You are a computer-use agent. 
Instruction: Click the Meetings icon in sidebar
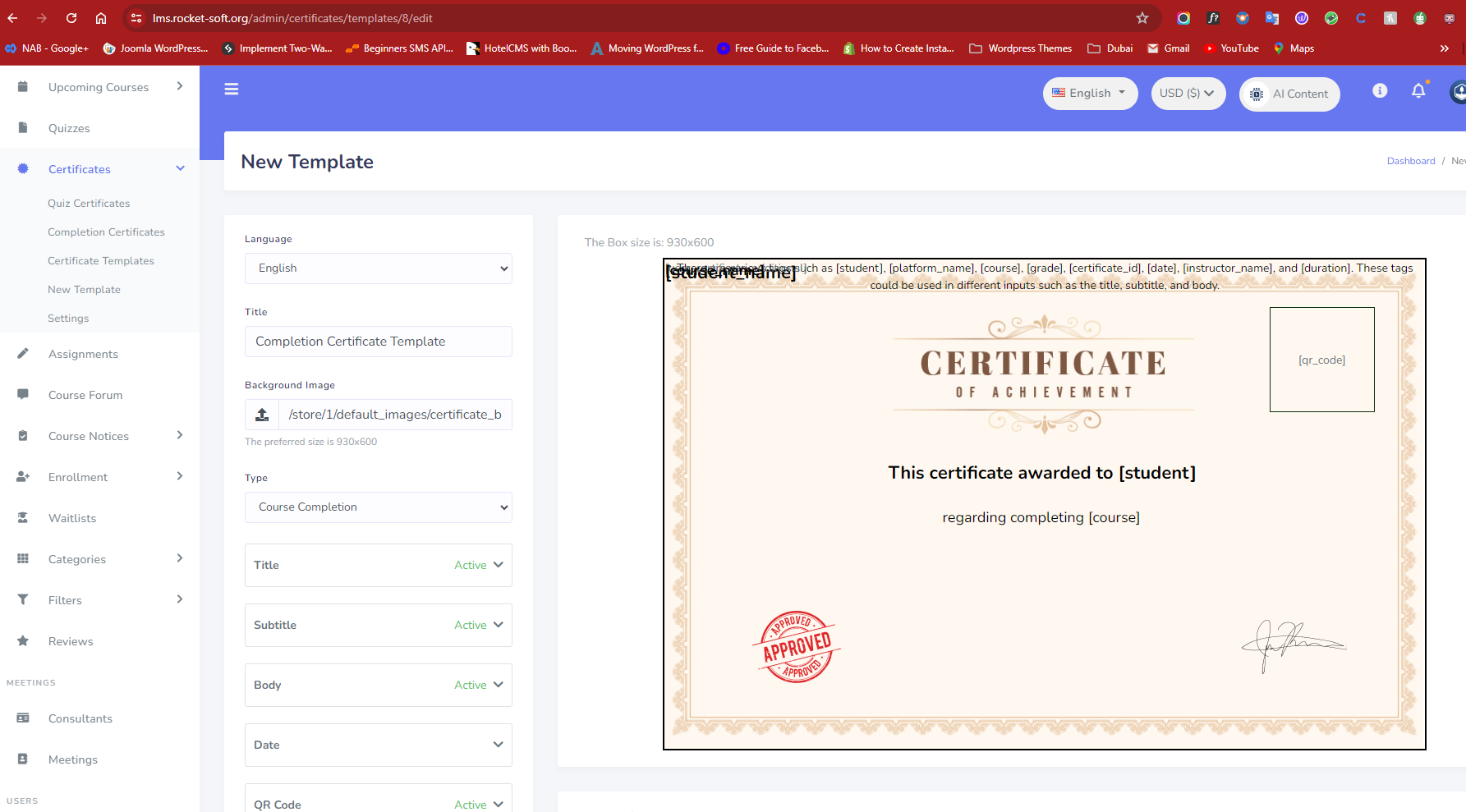click(23, 759)
